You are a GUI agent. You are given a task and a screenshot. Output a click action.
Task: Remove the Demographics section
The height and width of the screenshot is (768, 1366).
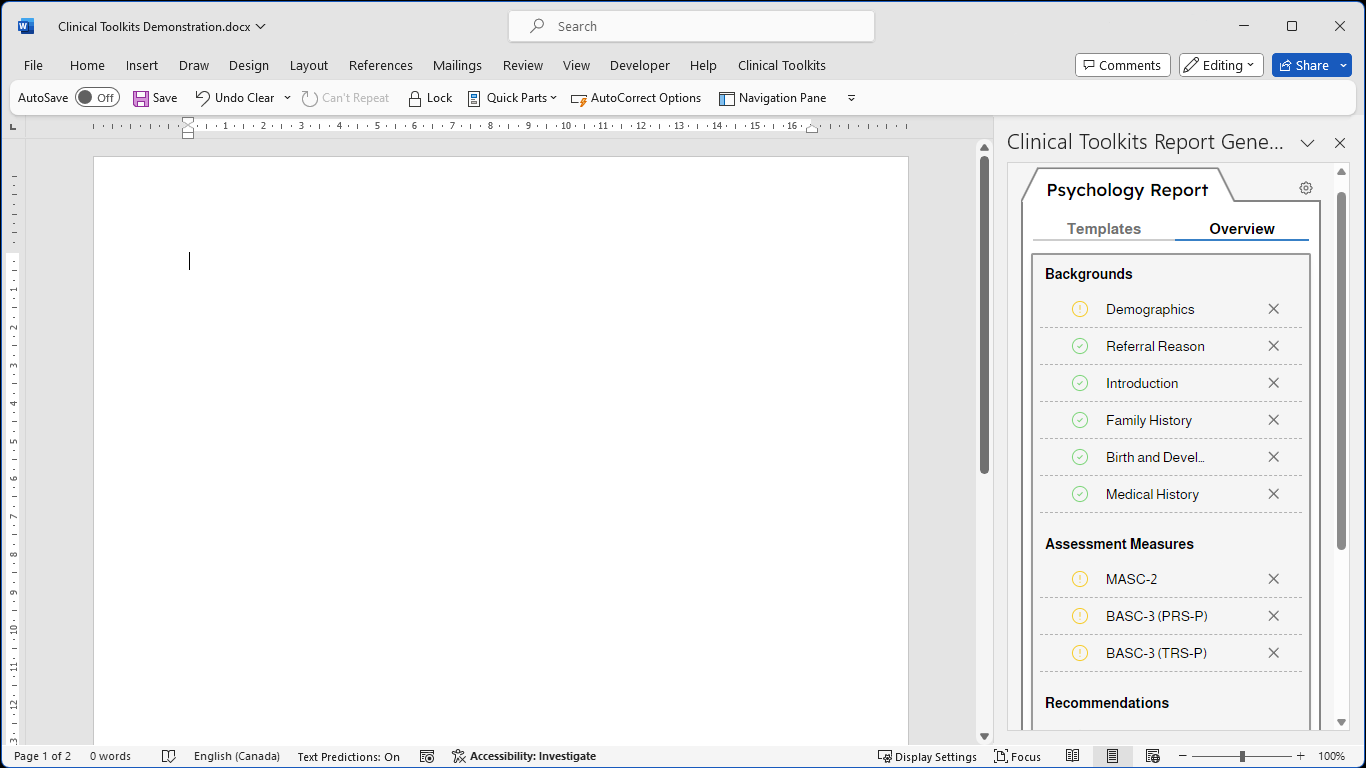click(1274, 309)
